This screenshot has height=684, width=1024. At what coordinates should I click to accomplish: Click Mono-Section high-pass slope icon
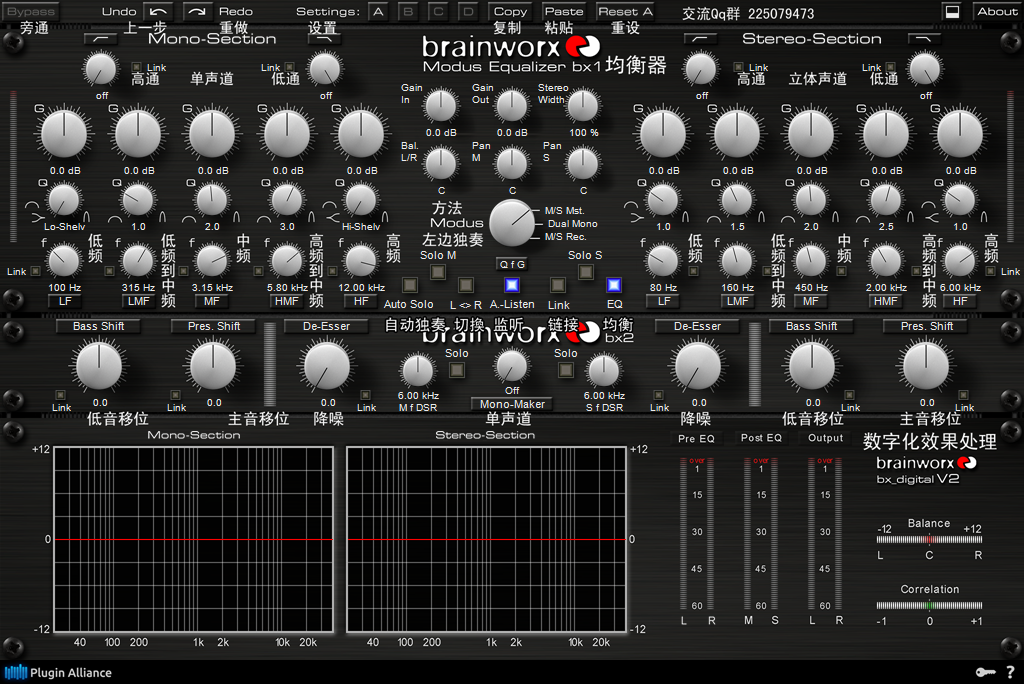[x=101, y=39]
